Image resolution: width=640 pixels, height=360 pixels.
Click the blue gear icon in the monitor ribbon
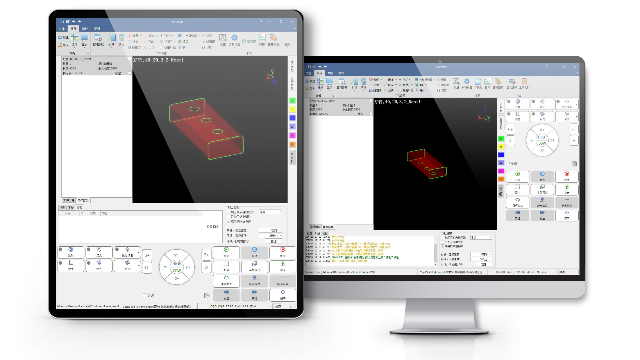coord(467,83)
